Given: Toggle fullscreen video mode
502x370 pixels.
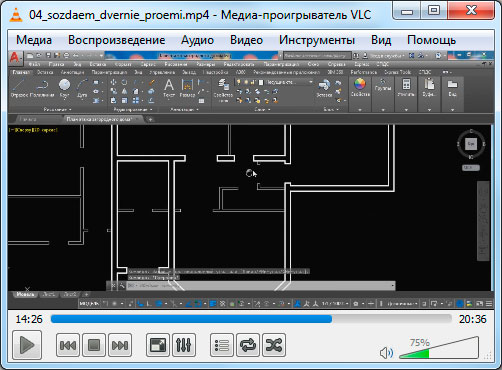Looking at the screenshot, I should pyautogui.click(x=158, y=345).
